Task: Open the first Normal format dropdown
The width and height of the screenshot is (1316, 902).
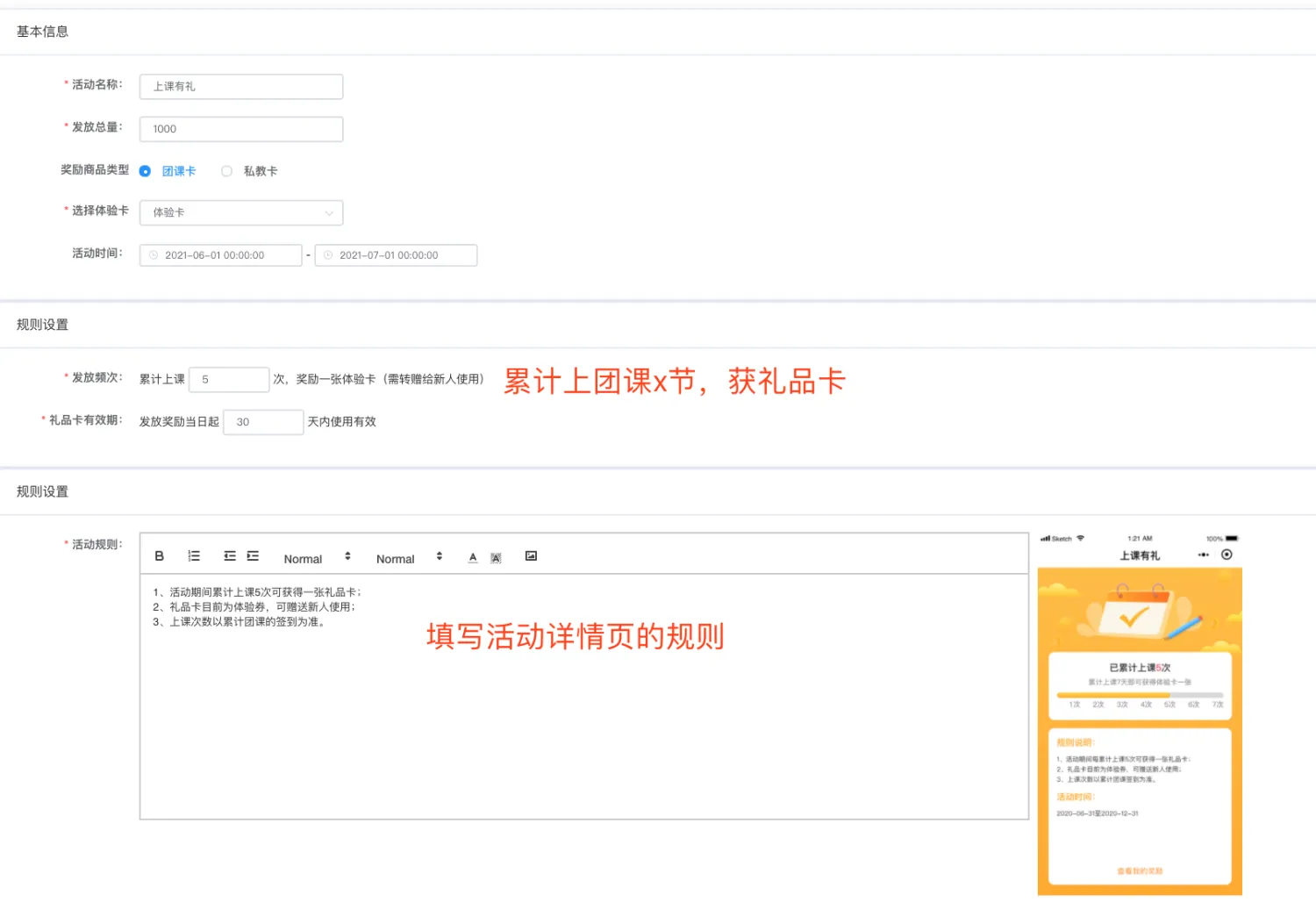Action: (317, 558)
